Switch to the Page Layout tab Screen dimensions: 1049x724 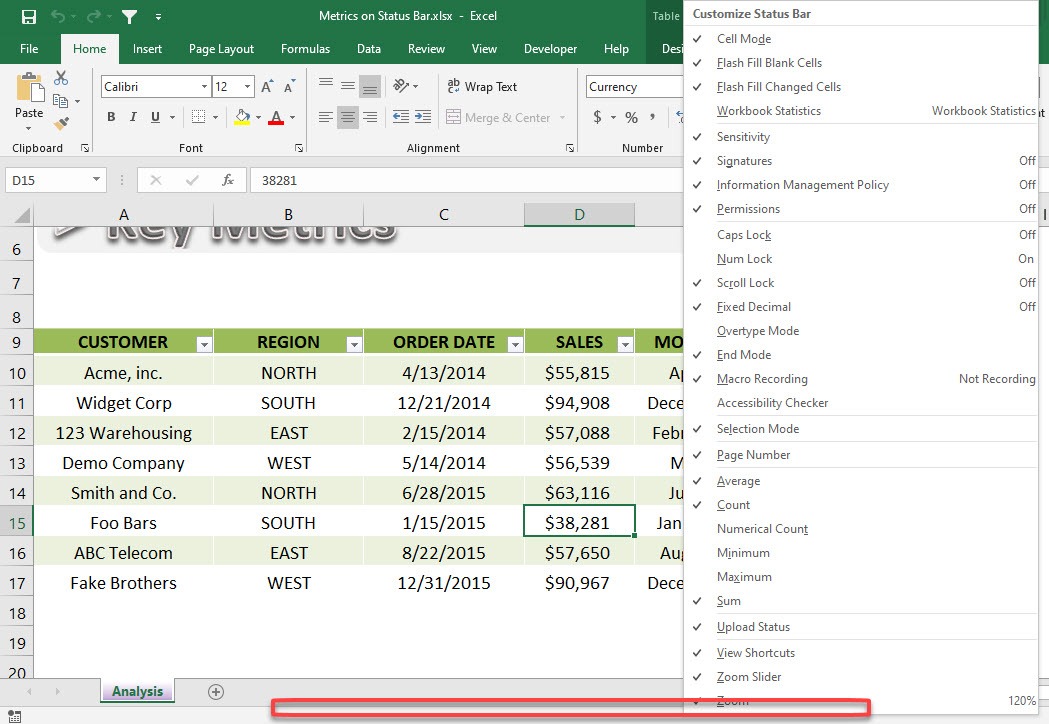tap(221, 49)
